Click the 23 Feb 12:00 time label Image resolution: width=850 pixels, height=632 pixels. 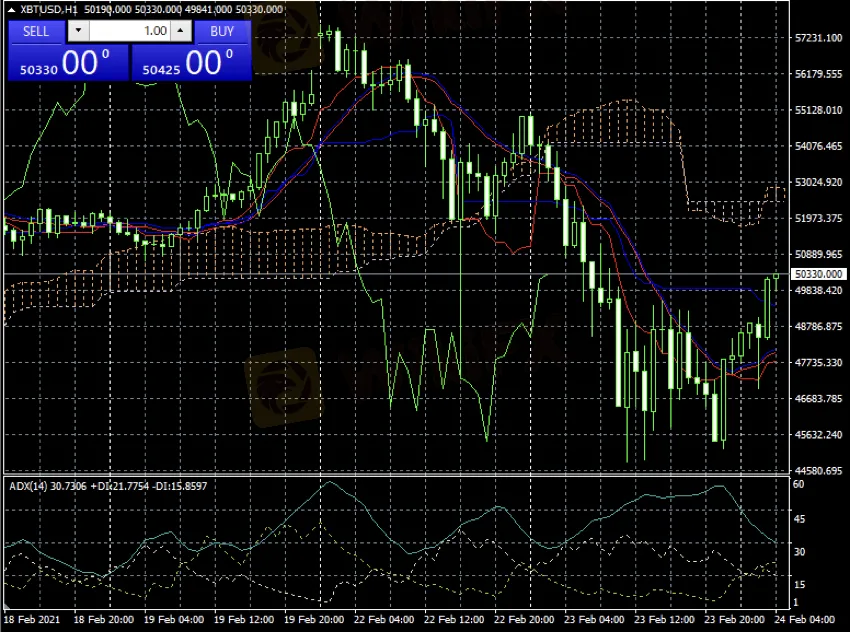(x=664, y=620)
